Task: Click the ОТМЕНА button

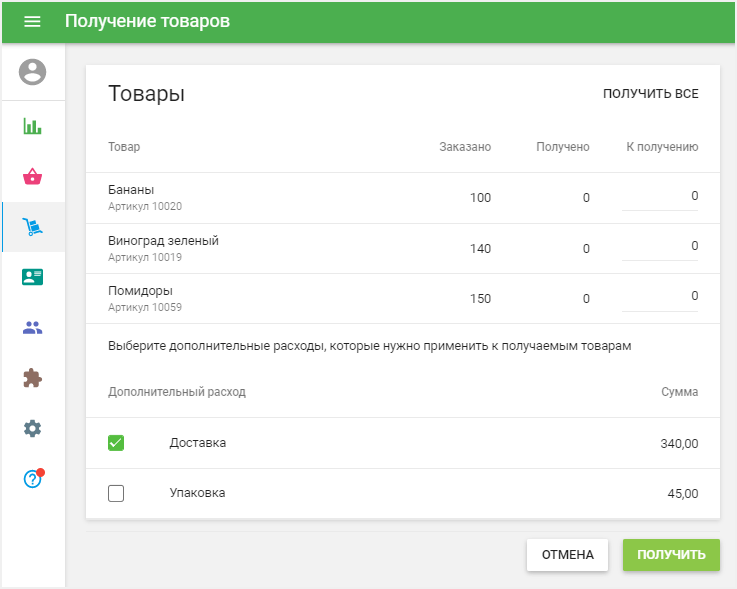Action: [x=567, y=555]
